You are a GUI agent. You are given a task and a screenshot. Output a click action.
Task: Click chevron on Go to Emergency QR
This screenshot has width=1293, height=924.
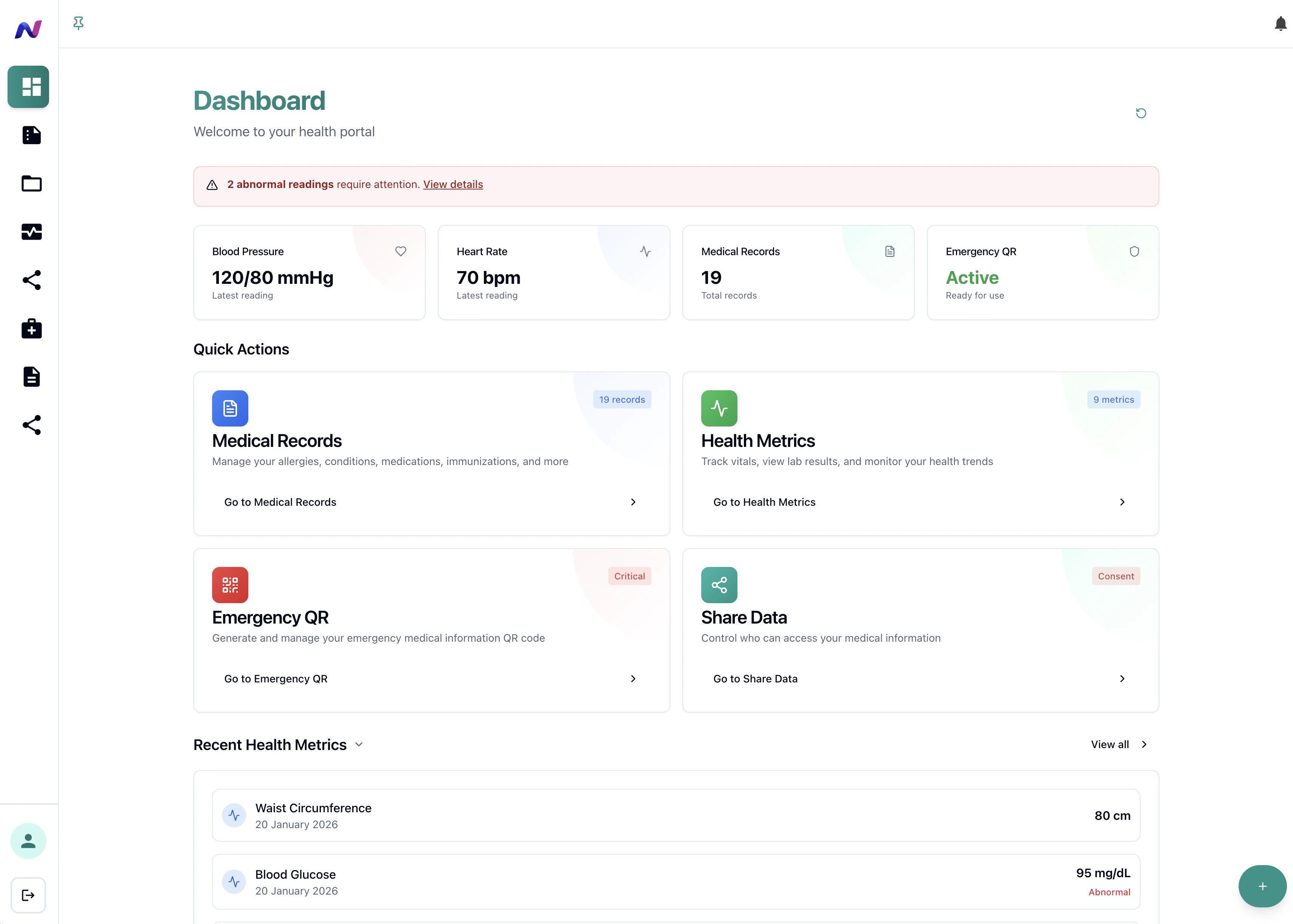[x=633, y=678]
